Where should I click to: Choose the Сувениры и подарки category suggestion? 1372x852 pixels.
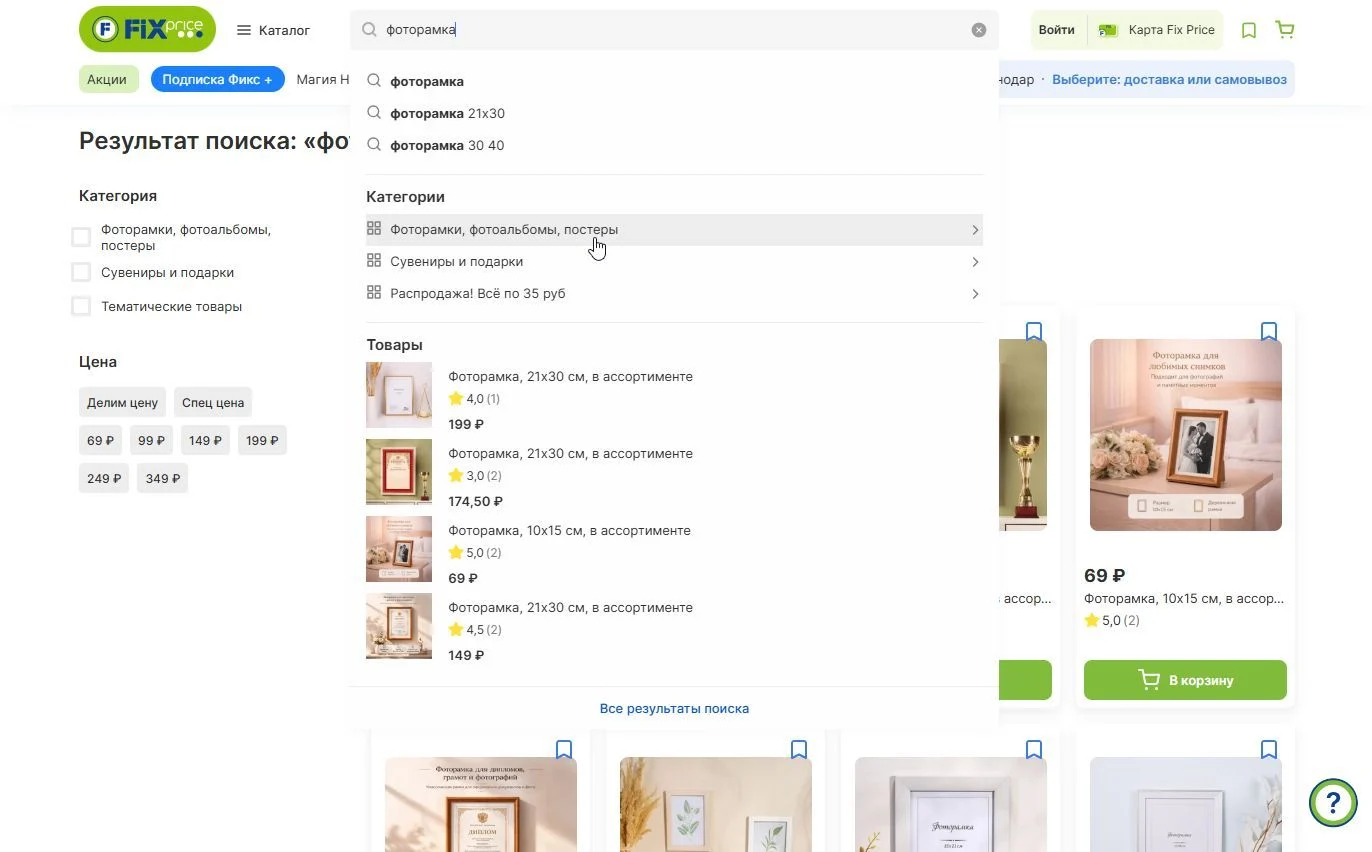(x=674, y=262)
